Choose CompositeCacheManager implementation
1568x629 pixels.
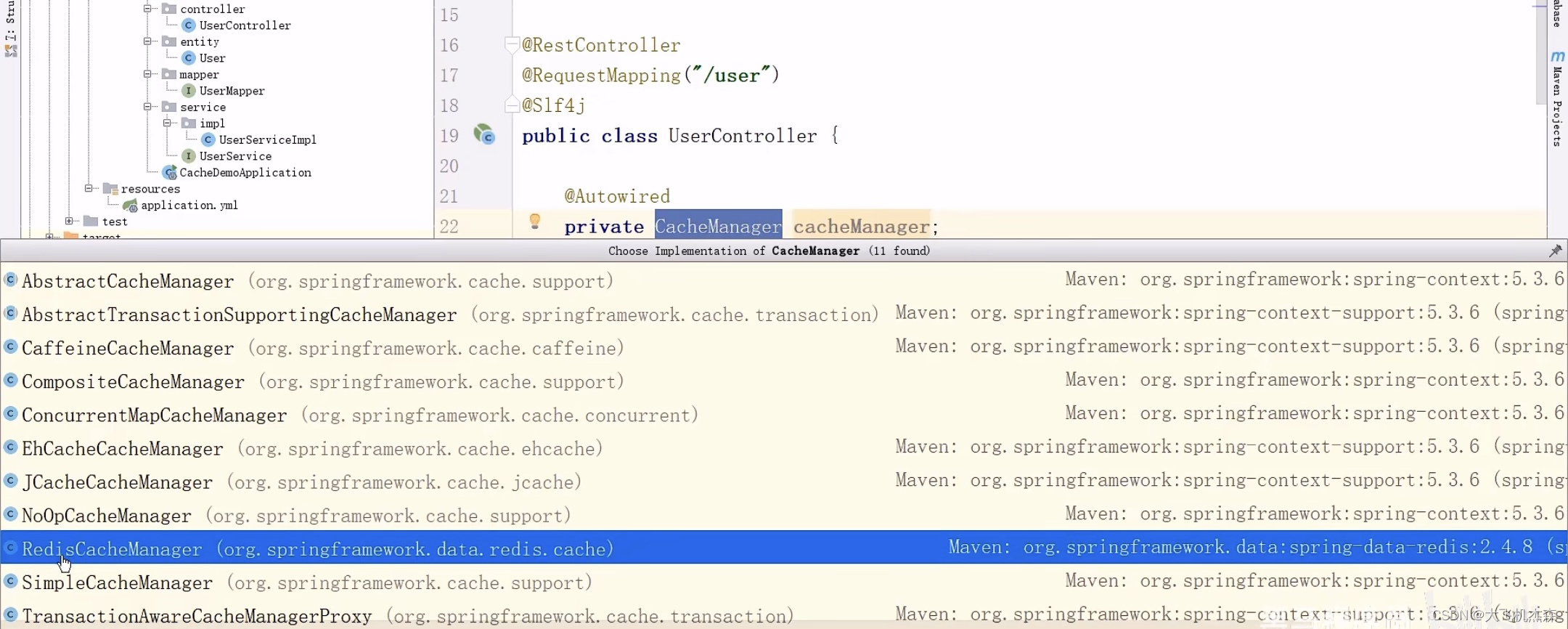[784, 381]
